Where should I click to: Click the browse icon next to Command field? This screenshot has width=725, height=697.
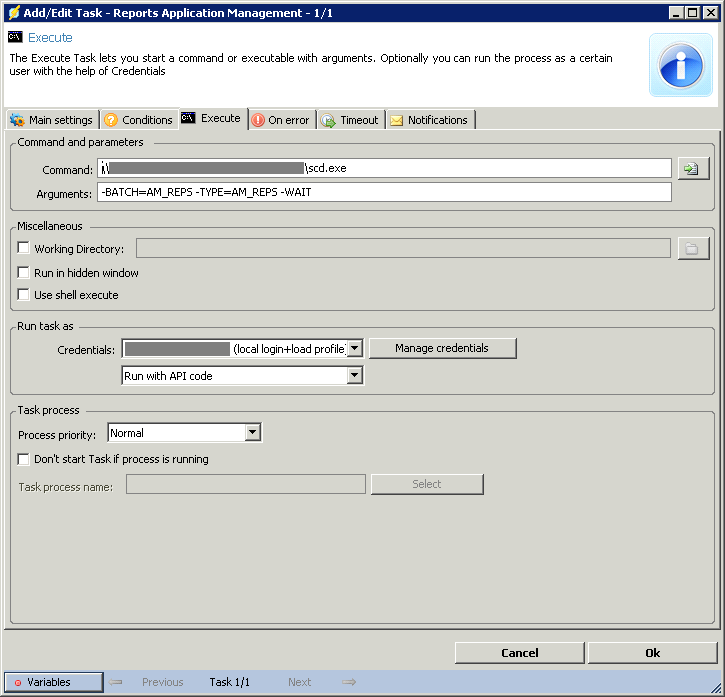pos(692,168)
